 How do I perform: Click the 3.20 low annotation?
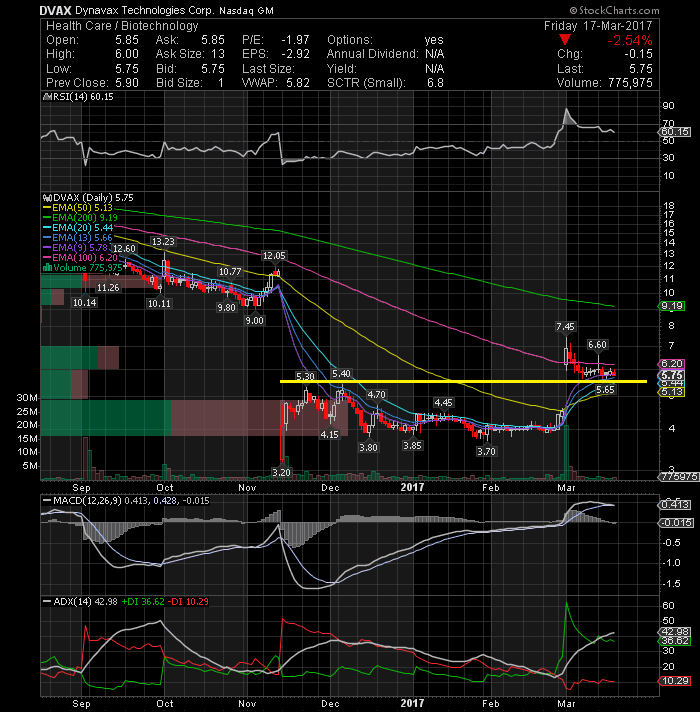281,472
